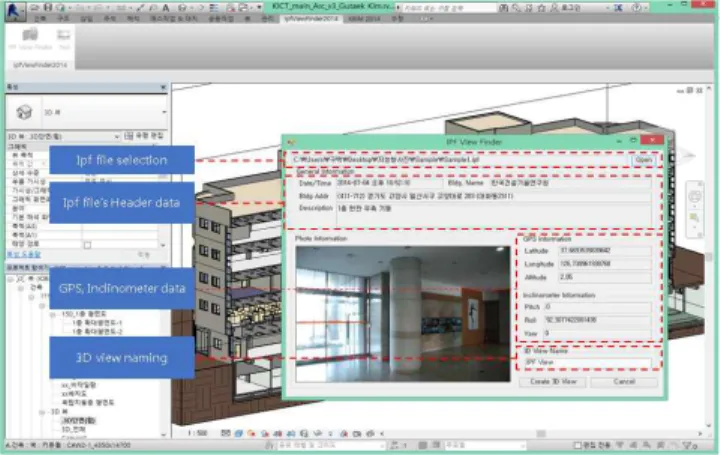Click the text 'A' tool in quick access toolbar
721x455 pixels.
(x=166, y=8)
